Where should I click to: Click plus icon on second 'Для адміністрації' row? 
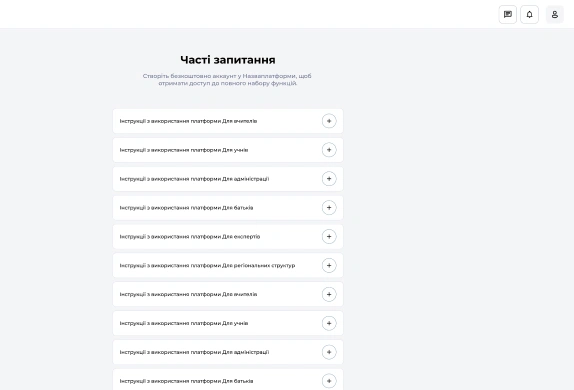coord(329,352)
